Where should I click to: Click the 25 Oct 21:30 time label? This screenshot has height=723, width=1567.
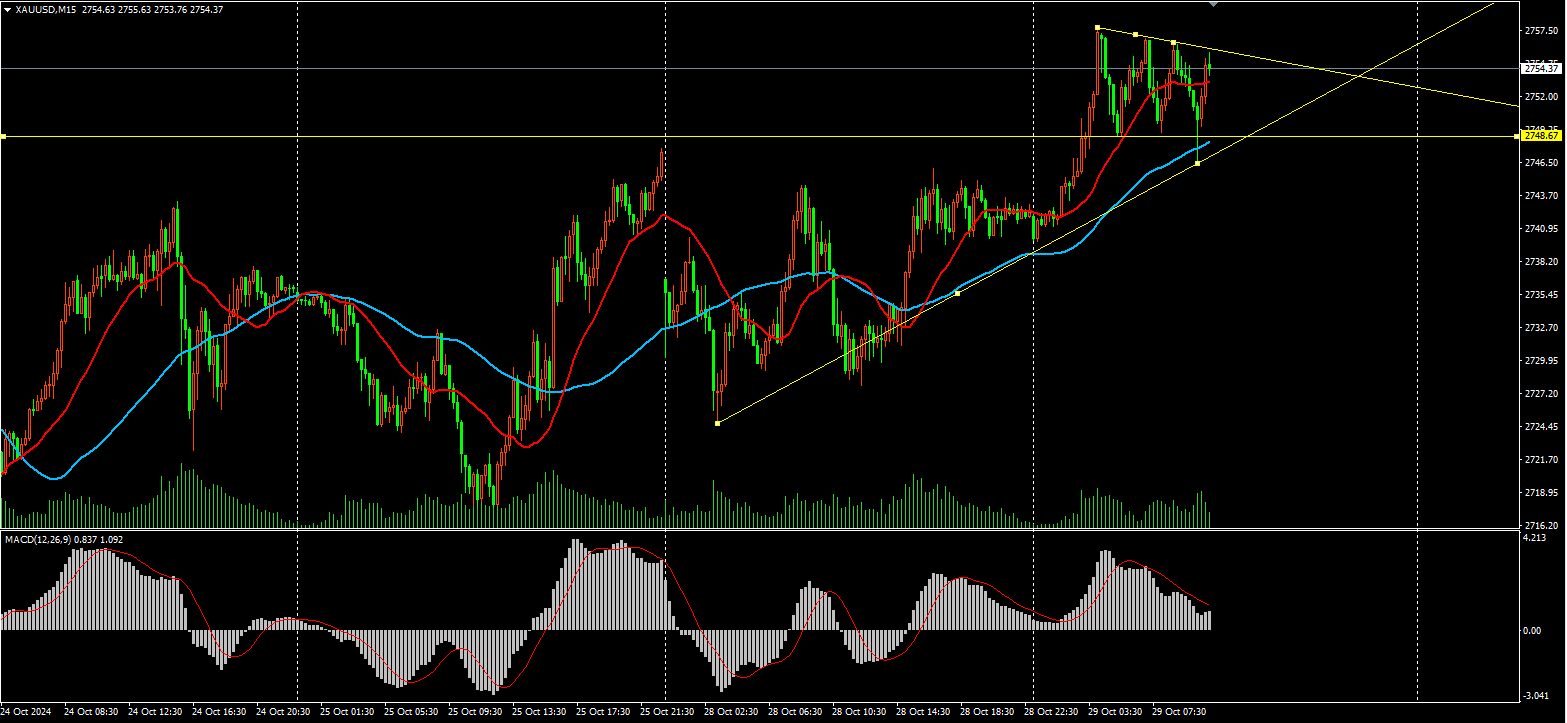[667, 712]
